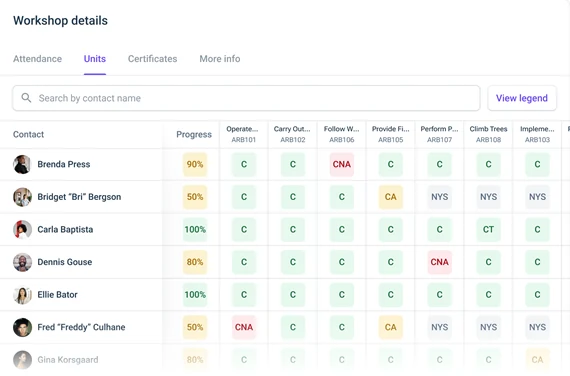The image size is (570, 376).
Task: Click Bridget Bergson's NYS status under ARB107
Action: [x=439, y=197]
